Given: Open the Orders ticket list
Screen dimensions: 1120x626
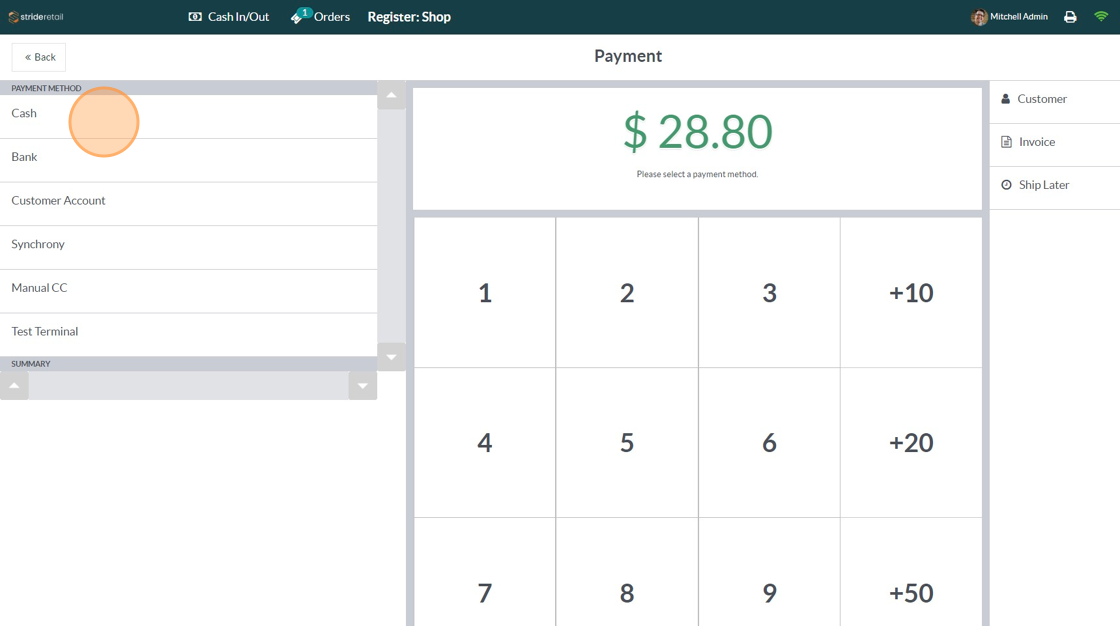Looking at the screenshot, I should 320,16.
